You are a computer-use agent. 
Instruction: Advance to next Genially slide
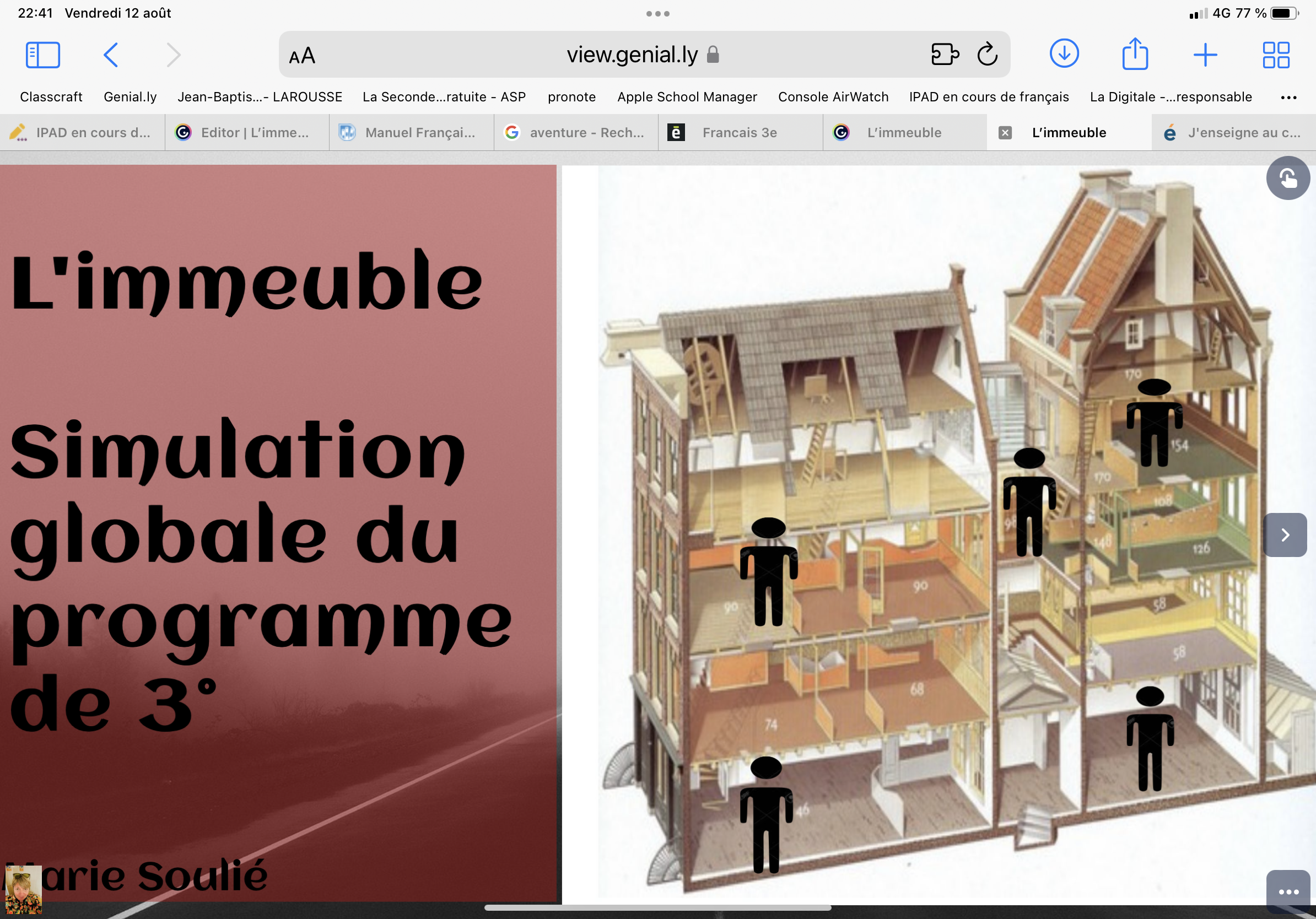point(1285,534)
